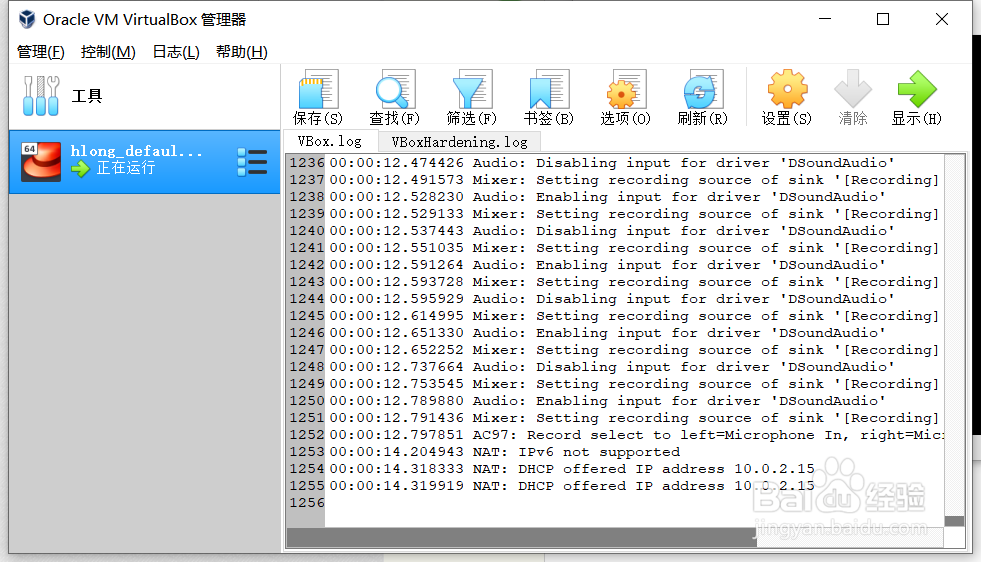Click the Discard (清除) arrow icon
981x562 pixels.
coord(853,89)
